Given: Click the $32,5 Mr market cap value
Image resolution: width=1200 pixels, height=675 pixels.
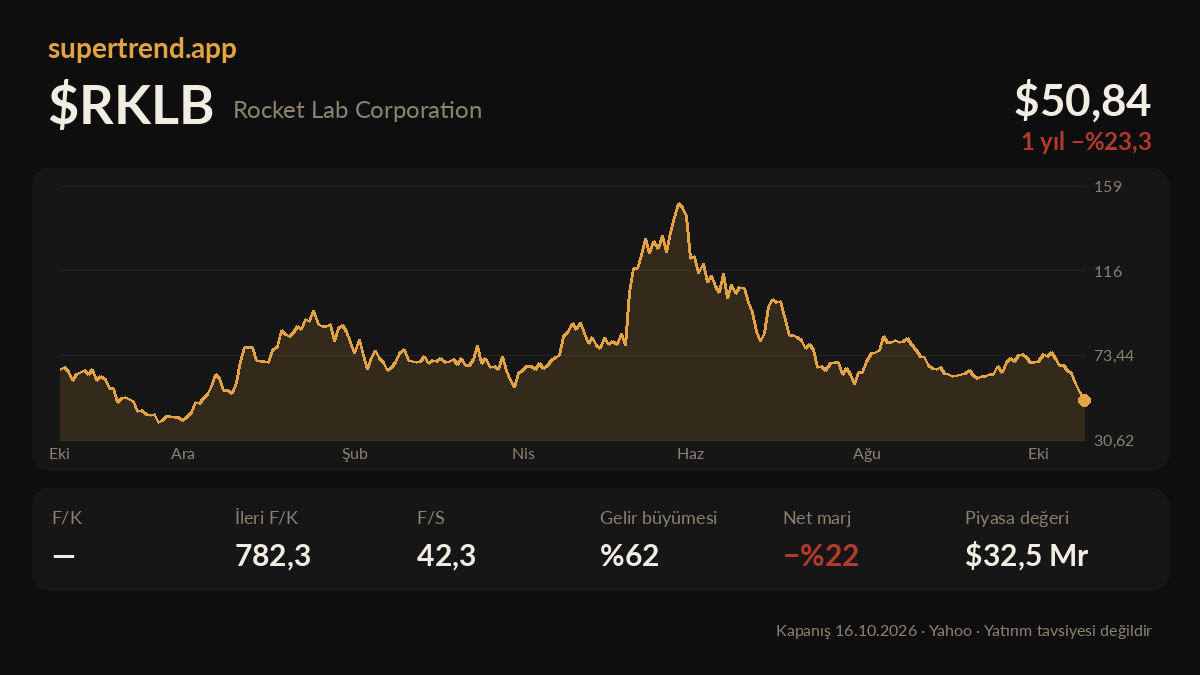Looking at the screenshot, I should tap(1027, 555).
